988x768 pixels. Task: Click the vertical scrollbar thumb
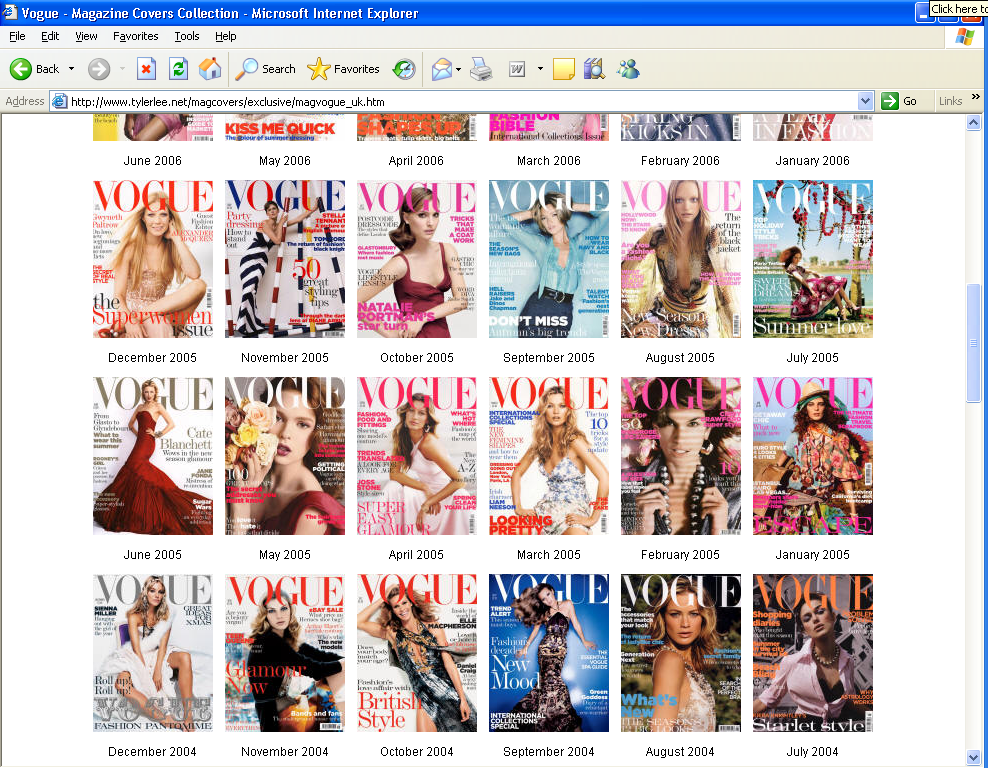coord(974,343)
